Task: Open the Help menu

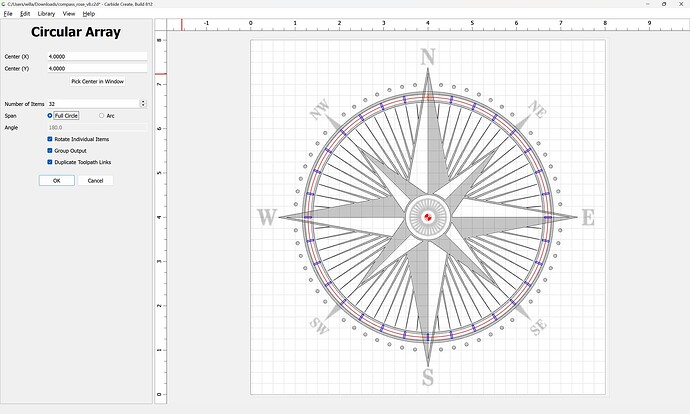Action: pyautogui.click(x=89, y=14)
